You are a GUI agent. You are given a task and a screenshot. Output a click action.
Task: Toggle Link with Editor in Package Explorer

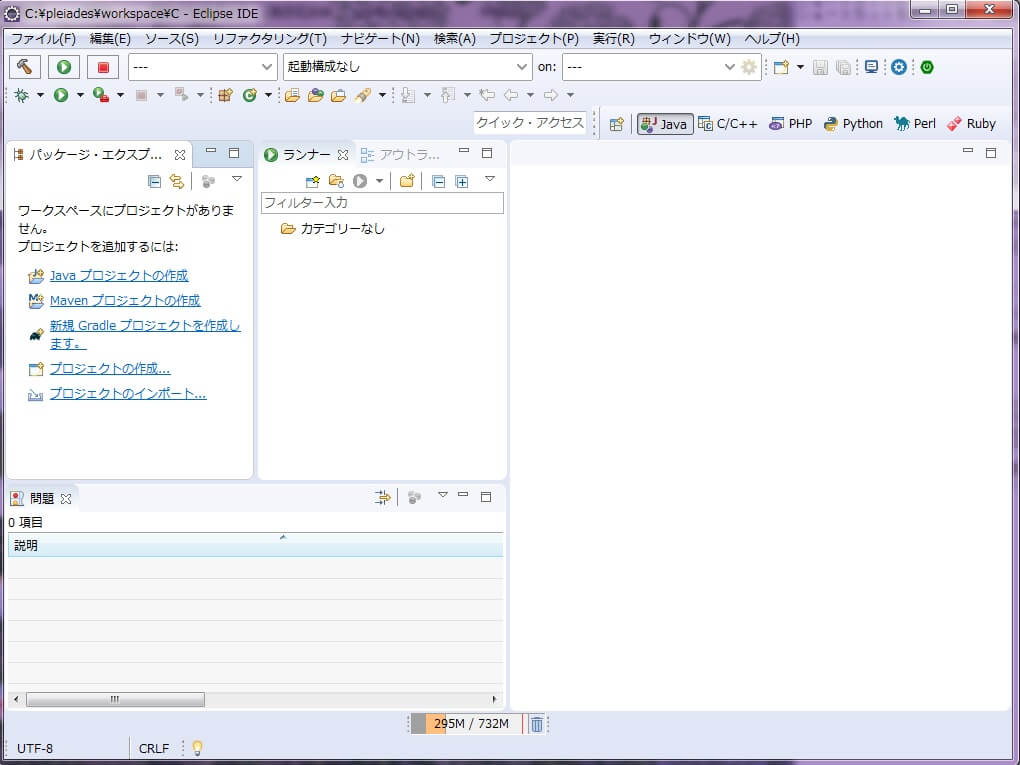pyautogui.click(x=176, y=181)
